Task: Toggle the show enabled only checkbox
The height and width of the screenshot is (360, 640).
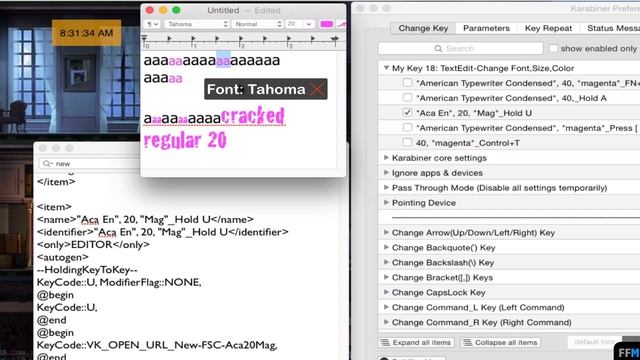Action: [553, 48]
